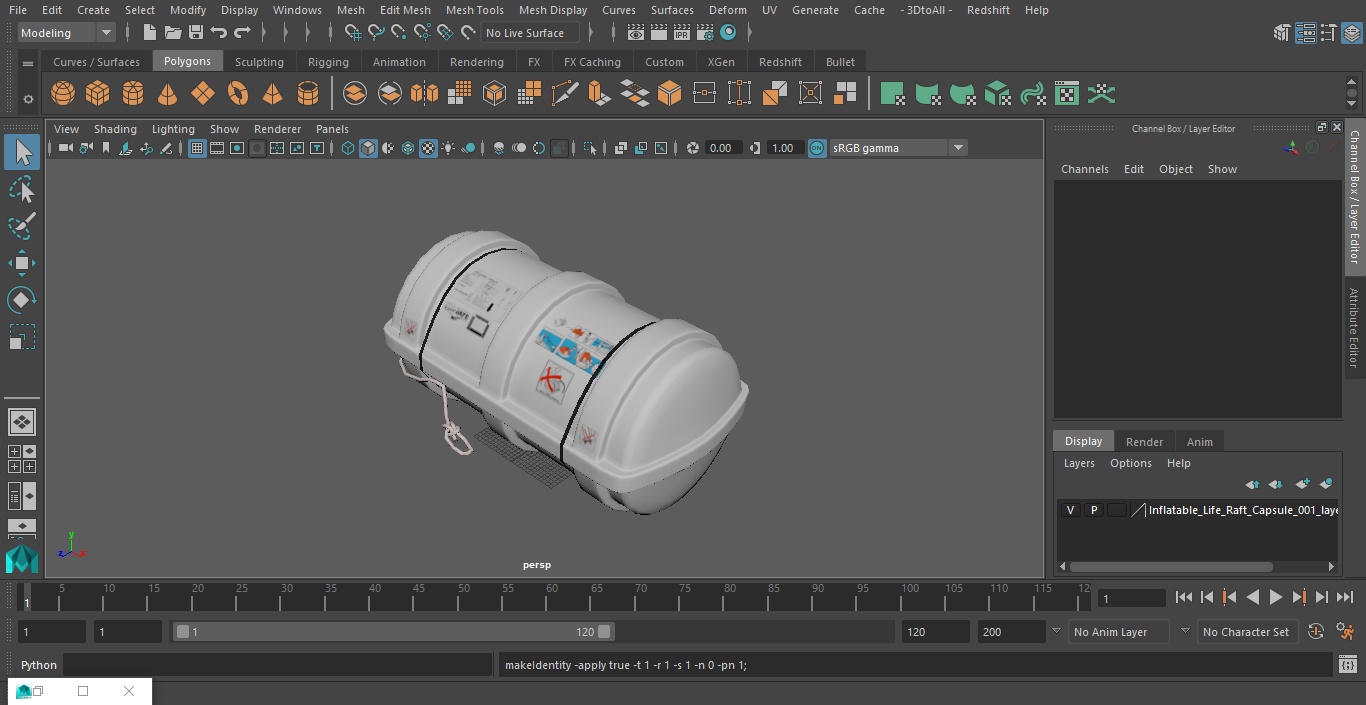Toggle visibility V of Inflatable_Life_Raft layer
Viewport: 1366px width, 705px height.
pos(1070,510)
